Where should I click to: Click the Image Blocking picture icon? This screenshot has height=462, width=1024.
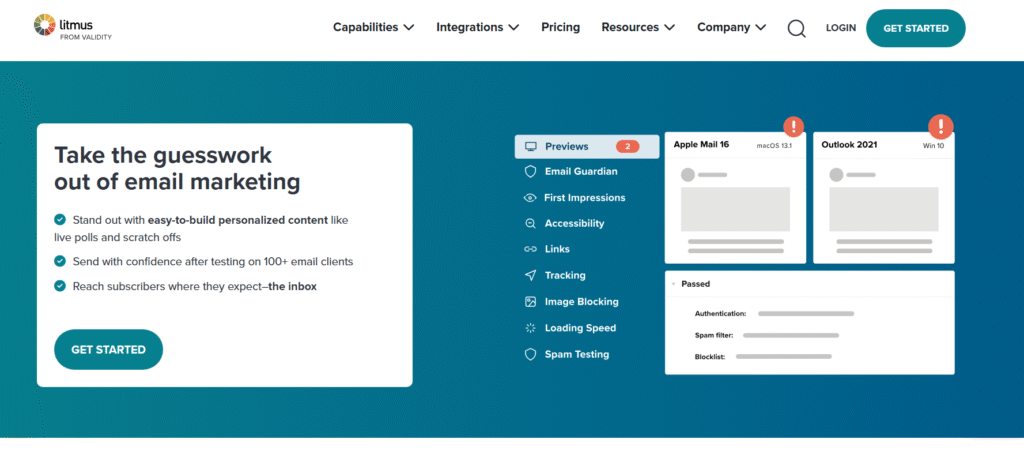tap(531, 302)
